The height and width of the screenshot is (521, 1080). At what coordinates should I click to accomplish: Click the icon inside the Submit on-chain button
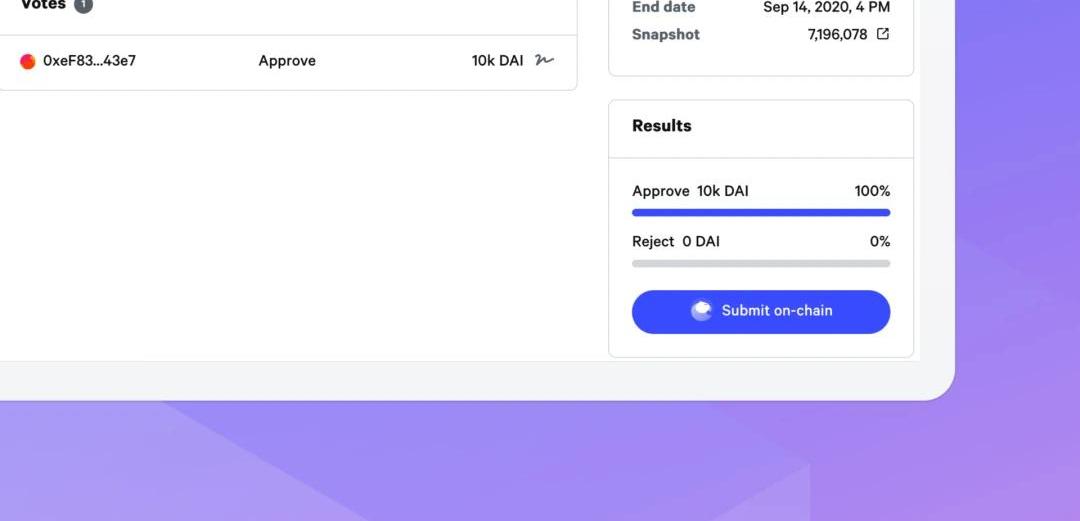tap(701, 311)
